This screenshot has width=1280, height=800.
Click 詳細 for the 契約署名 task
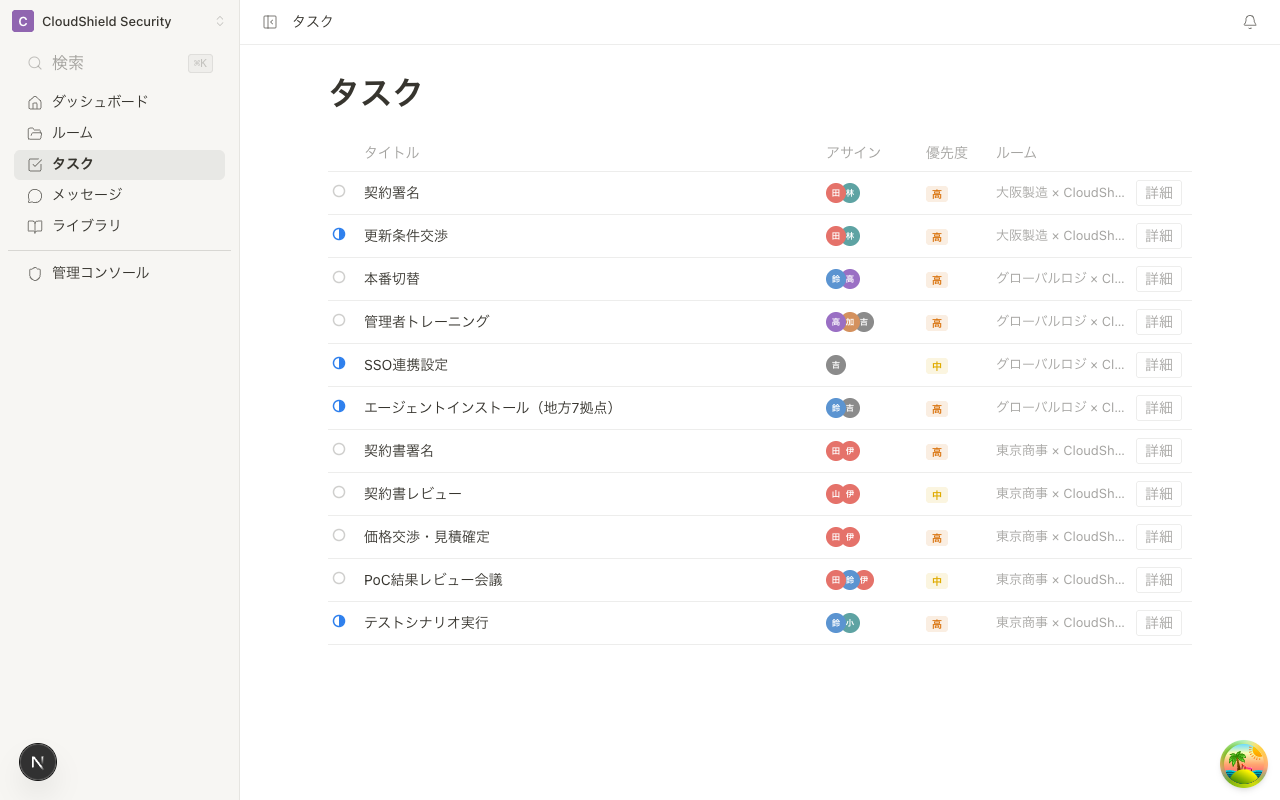1158,192
